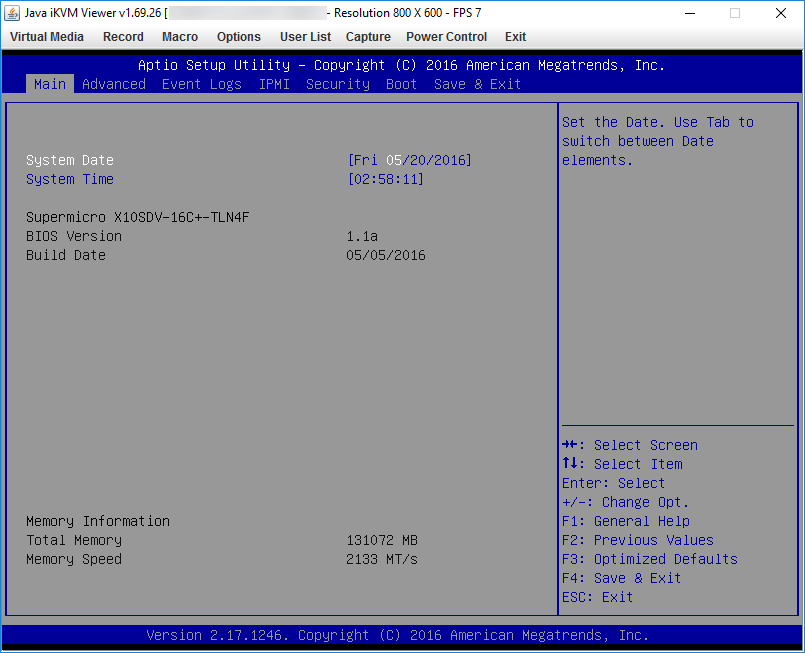This screenshot has height=653, width=805.
Task: Open the Record menu
Action: (123, 37)
